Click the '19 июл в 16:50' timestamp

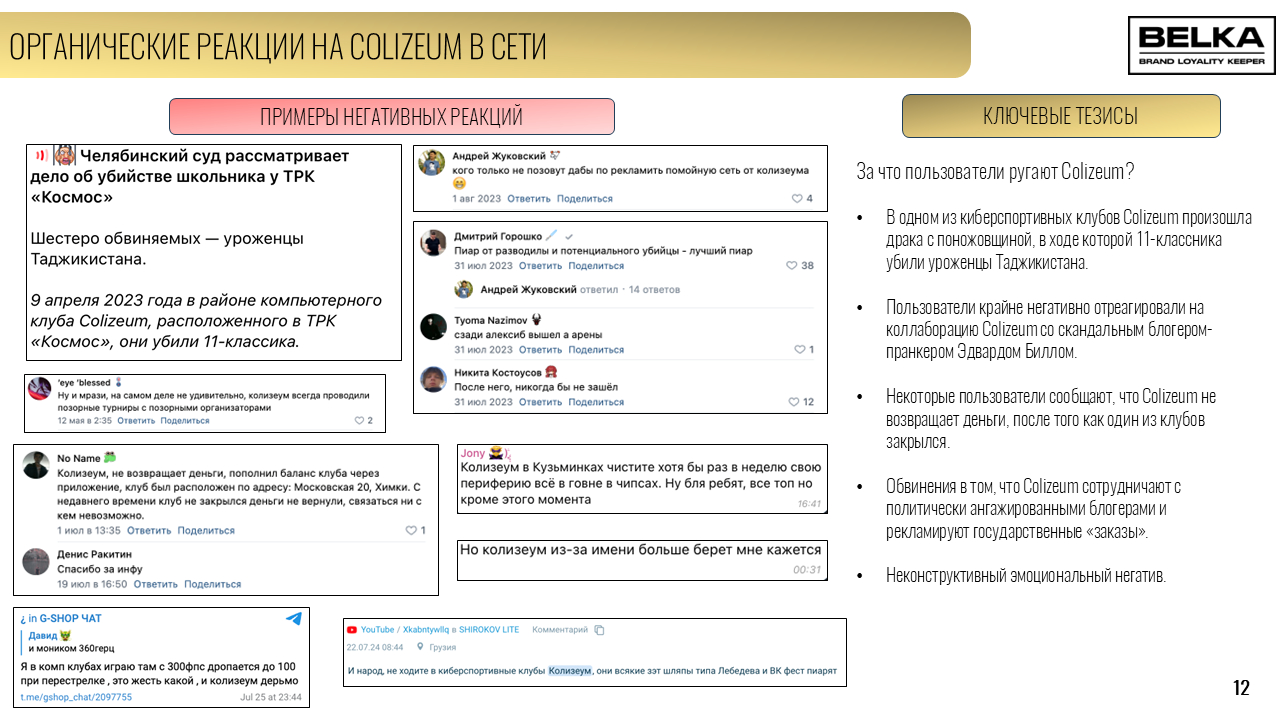[92, 584]
